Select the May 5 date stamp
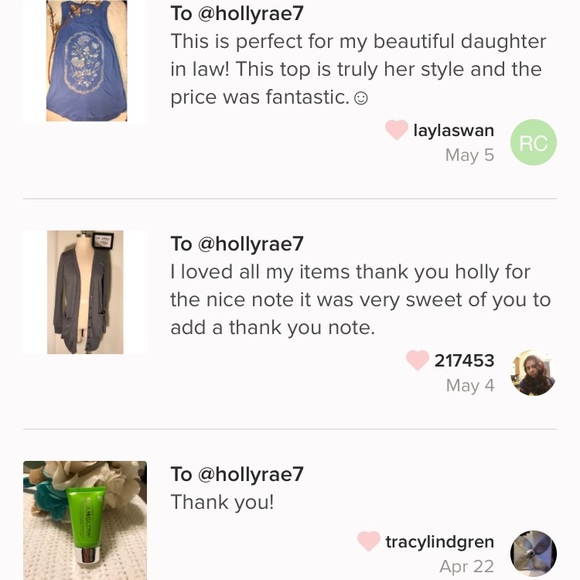The width and height of the screenshot is (580, 580). 470,155
